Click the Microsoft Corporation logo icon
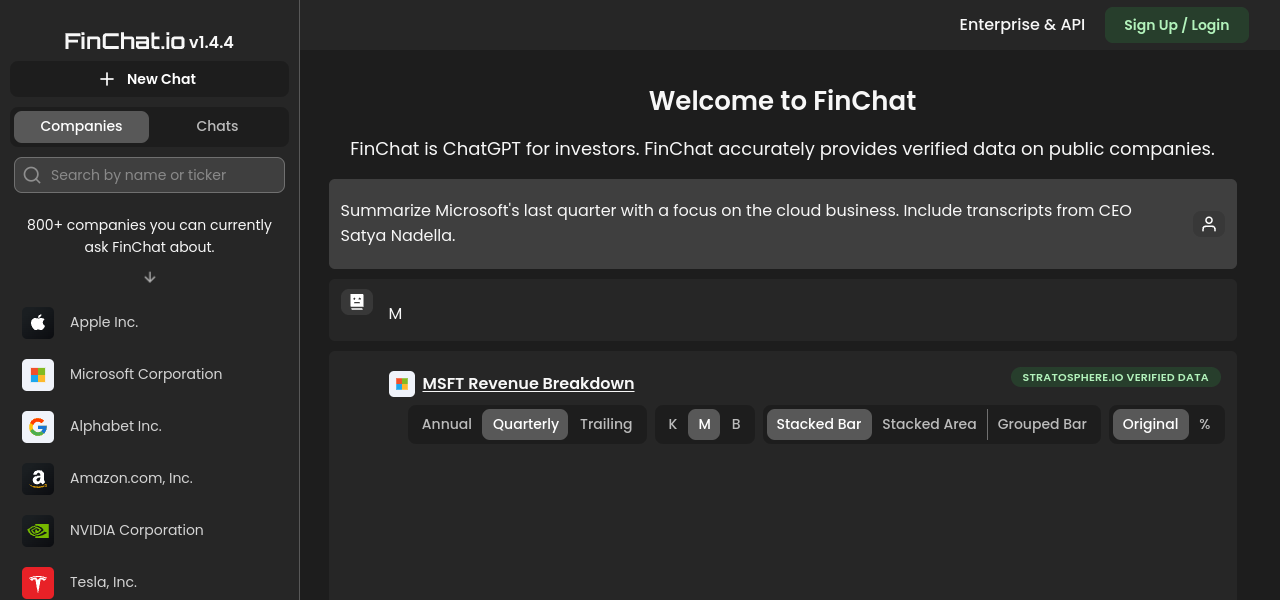 [38, 374]
